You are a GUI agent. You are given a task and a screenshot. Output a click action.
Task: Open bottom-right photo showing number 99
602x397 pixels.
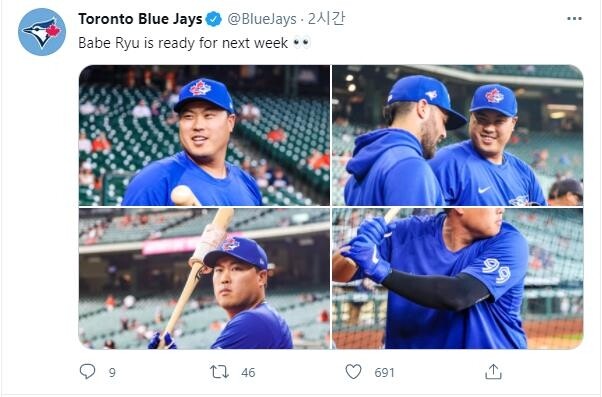pyautogui.click(x=458, y=278)
